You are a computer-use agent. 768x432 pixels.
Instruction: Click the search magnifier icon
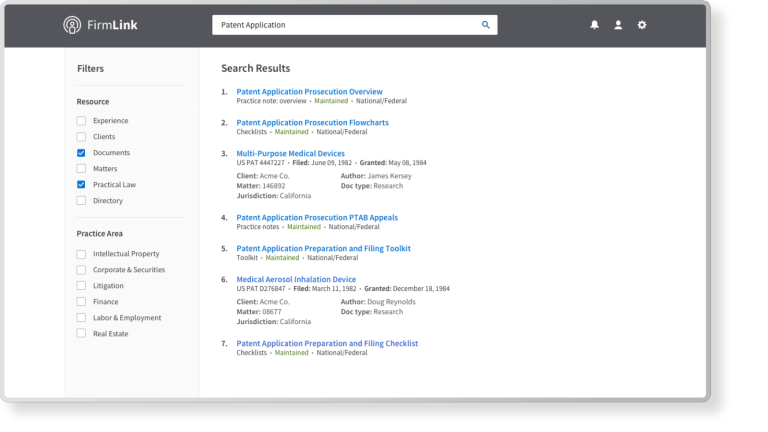click(486, 25)
